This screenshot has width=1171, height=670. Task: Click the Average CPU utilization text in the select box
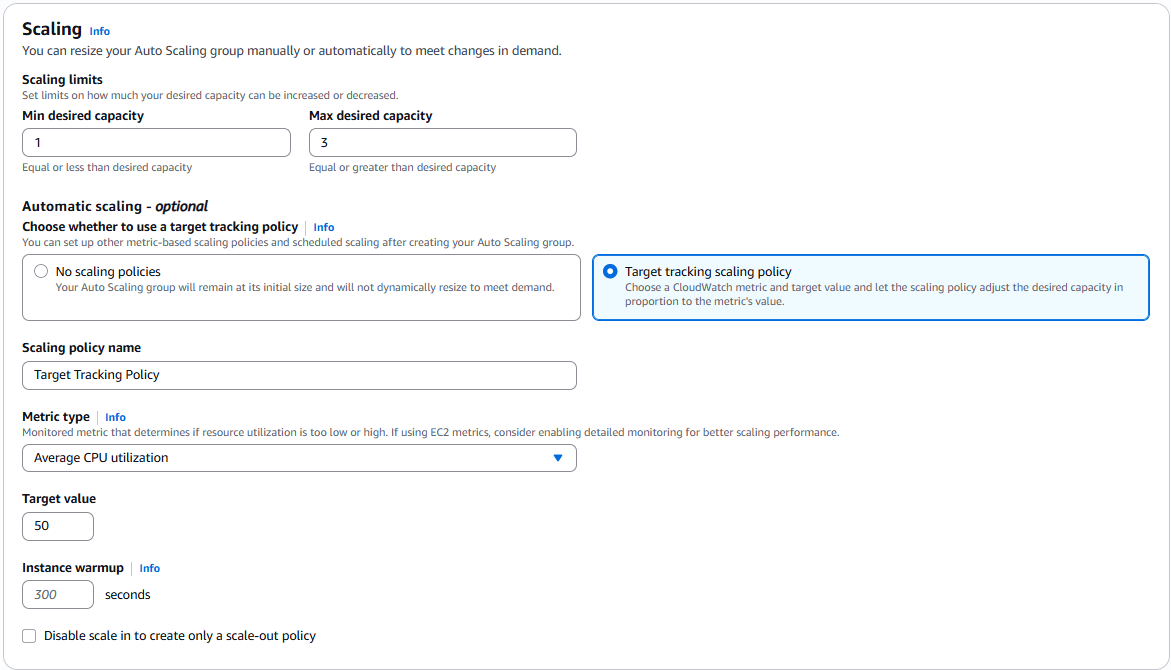[101, 458]
